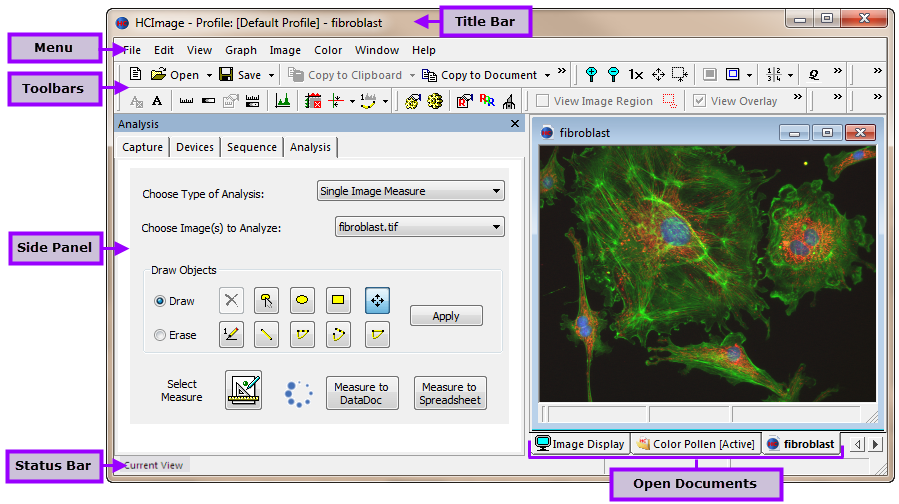This screenshot has width=899, height=504.
Task: Click the green histogram graph icon
Action: click(x=282, y=101)
